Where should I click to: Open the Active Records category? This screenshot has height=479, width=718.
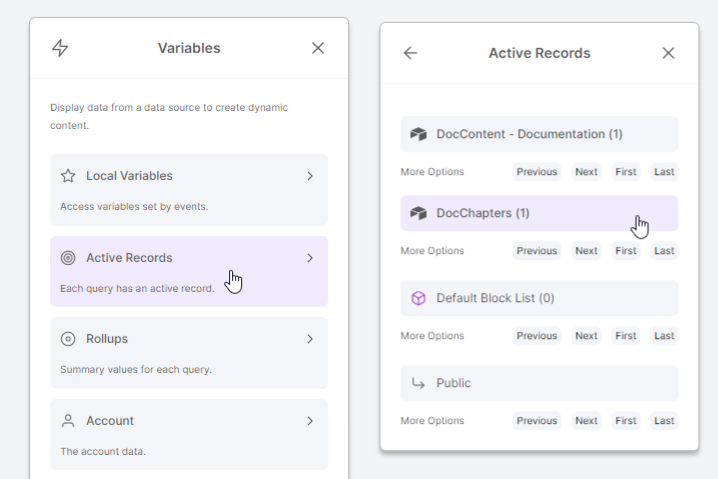point(189,272)
